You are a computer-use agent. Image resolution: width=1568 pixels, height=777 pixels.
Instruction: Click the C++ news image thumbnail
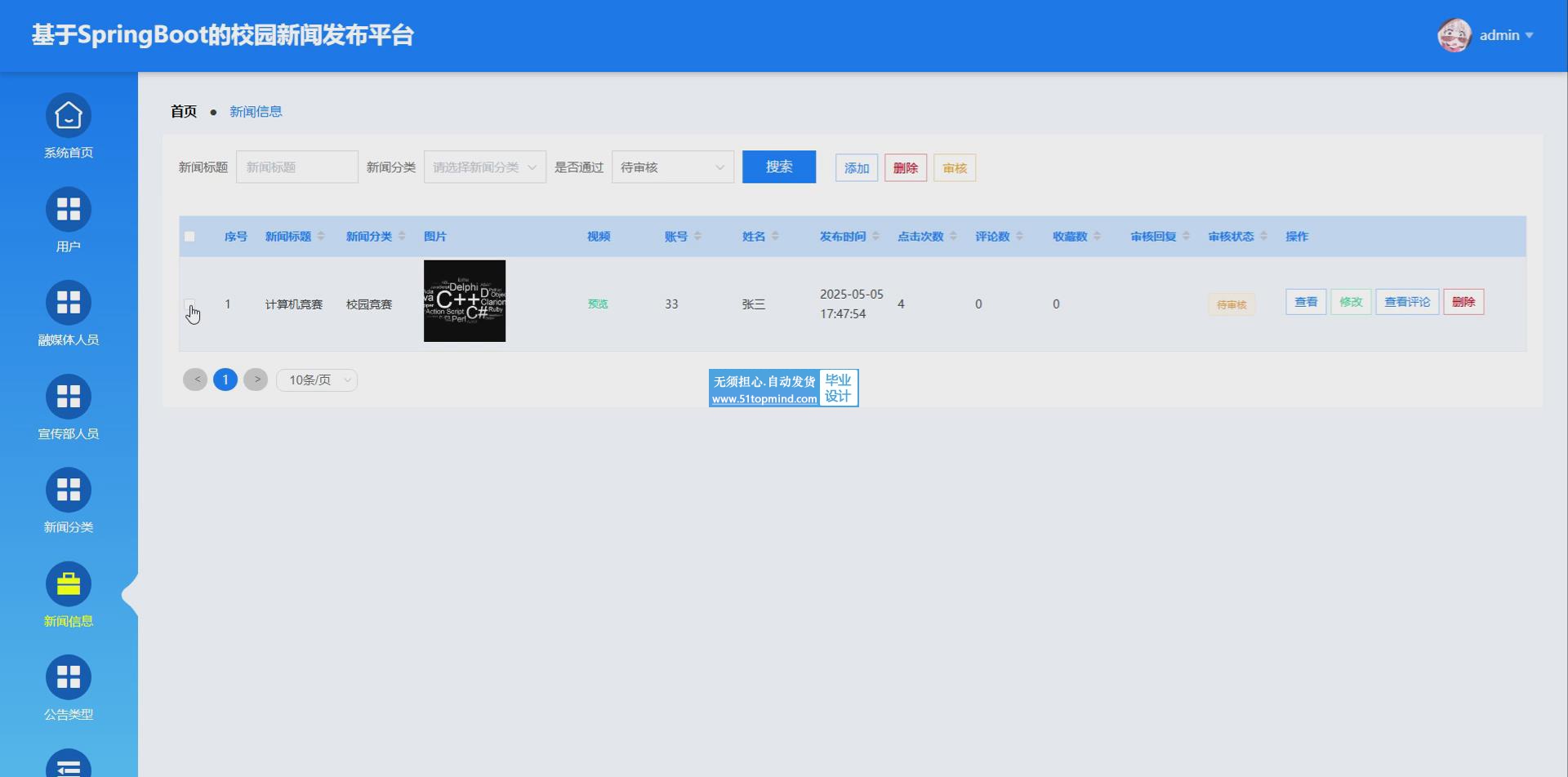coord(465,301)
